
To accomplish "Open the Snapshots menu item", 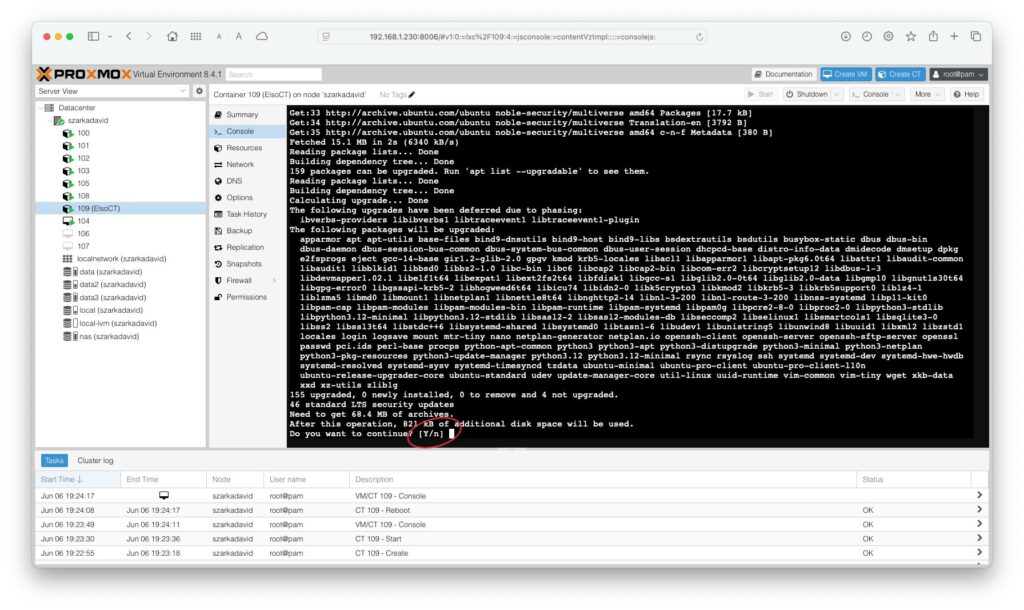I will coord(244,264).
